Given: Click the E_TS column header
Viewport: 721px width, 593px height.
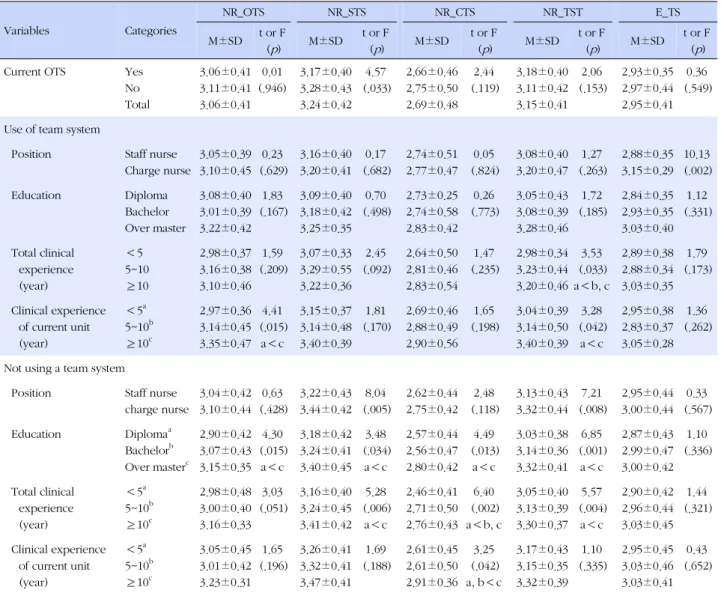Looking at the screenshot, I should pyautogui.click(x=668, y=12).
